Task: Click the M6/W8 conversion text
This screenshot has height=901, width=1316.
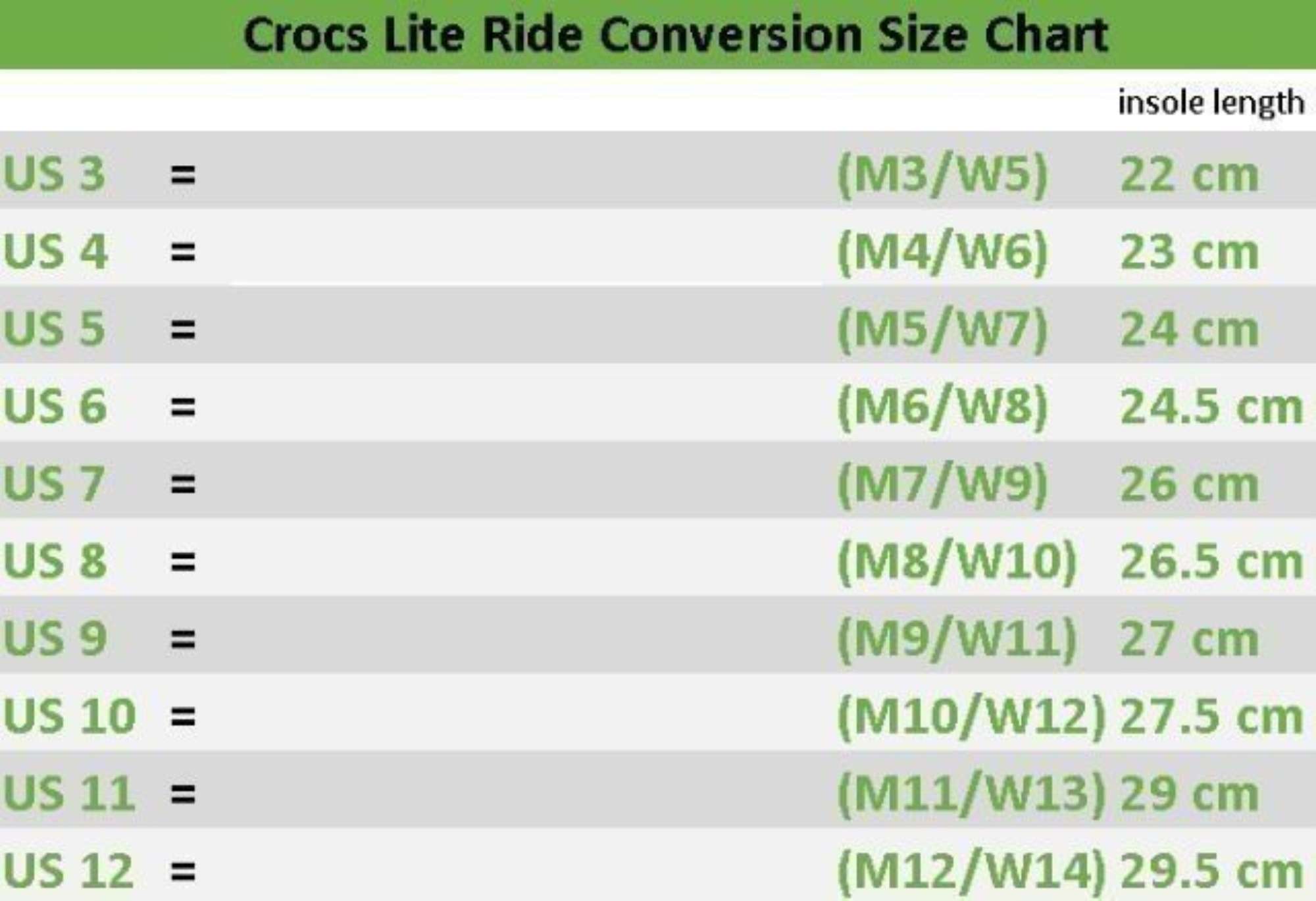Action: [942, 406]
